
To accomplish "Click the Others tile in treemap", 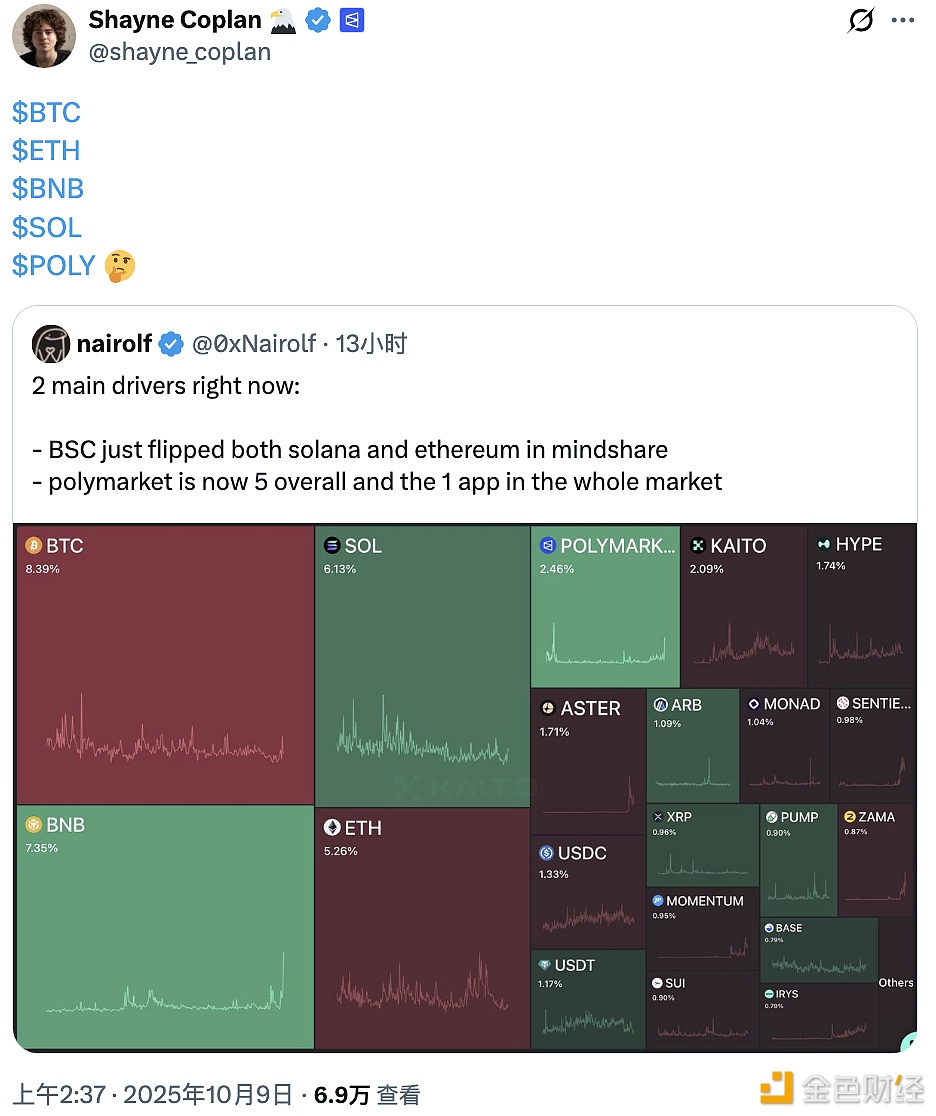I will click(x=895, y=983).
